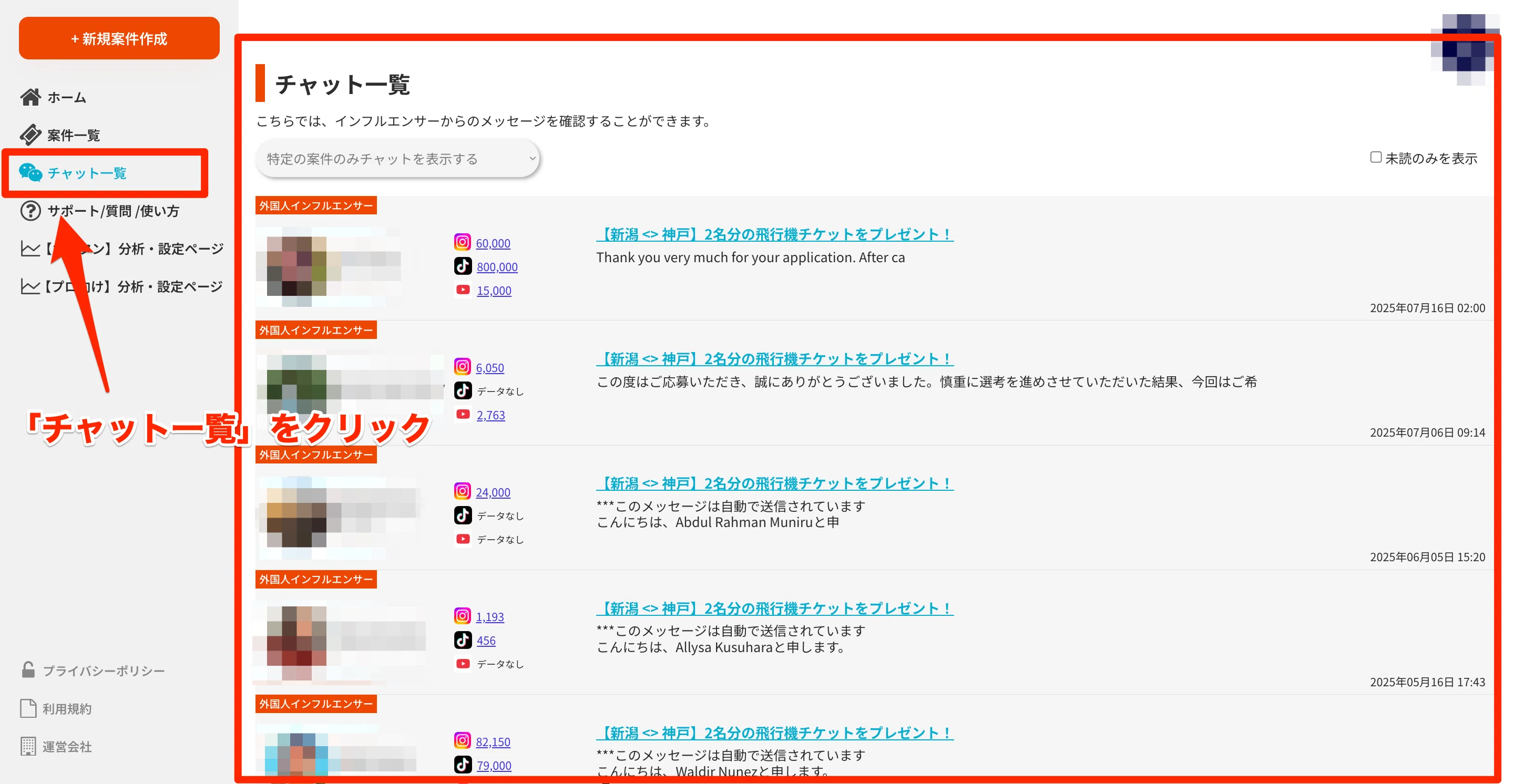Open the プライバシーポリシー link
The height and width of the screenshot is (784, 1514).
104,670
